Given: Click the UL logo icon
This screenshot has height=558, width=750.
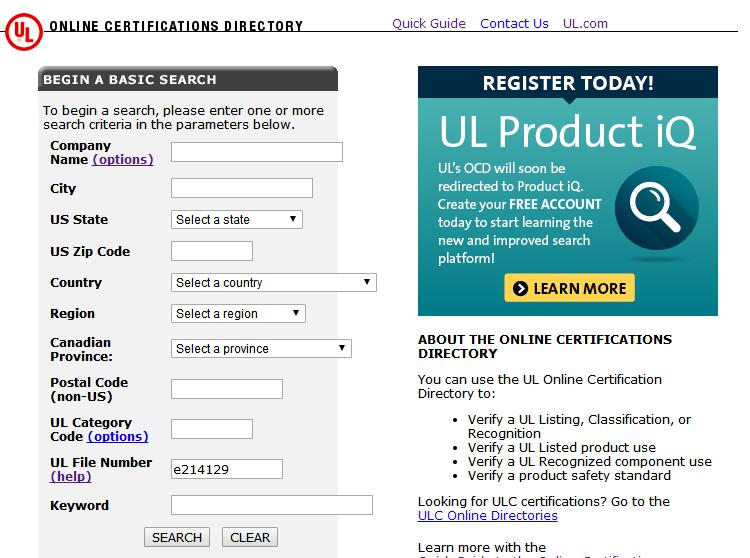Looking at the screenshot, I should coord(22,31).
